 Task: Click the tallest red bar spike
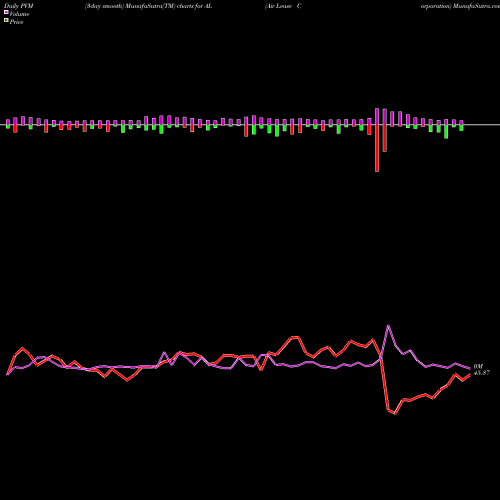tap(377, 148)
